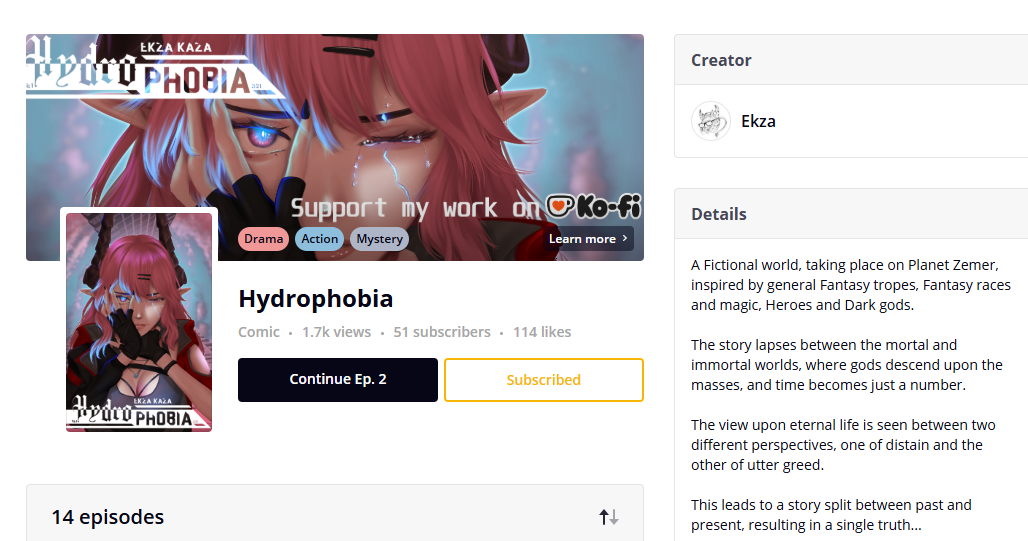Open the Hydrophobia cover thumbnail
The image size is (1028, 541).
[139, 322]
